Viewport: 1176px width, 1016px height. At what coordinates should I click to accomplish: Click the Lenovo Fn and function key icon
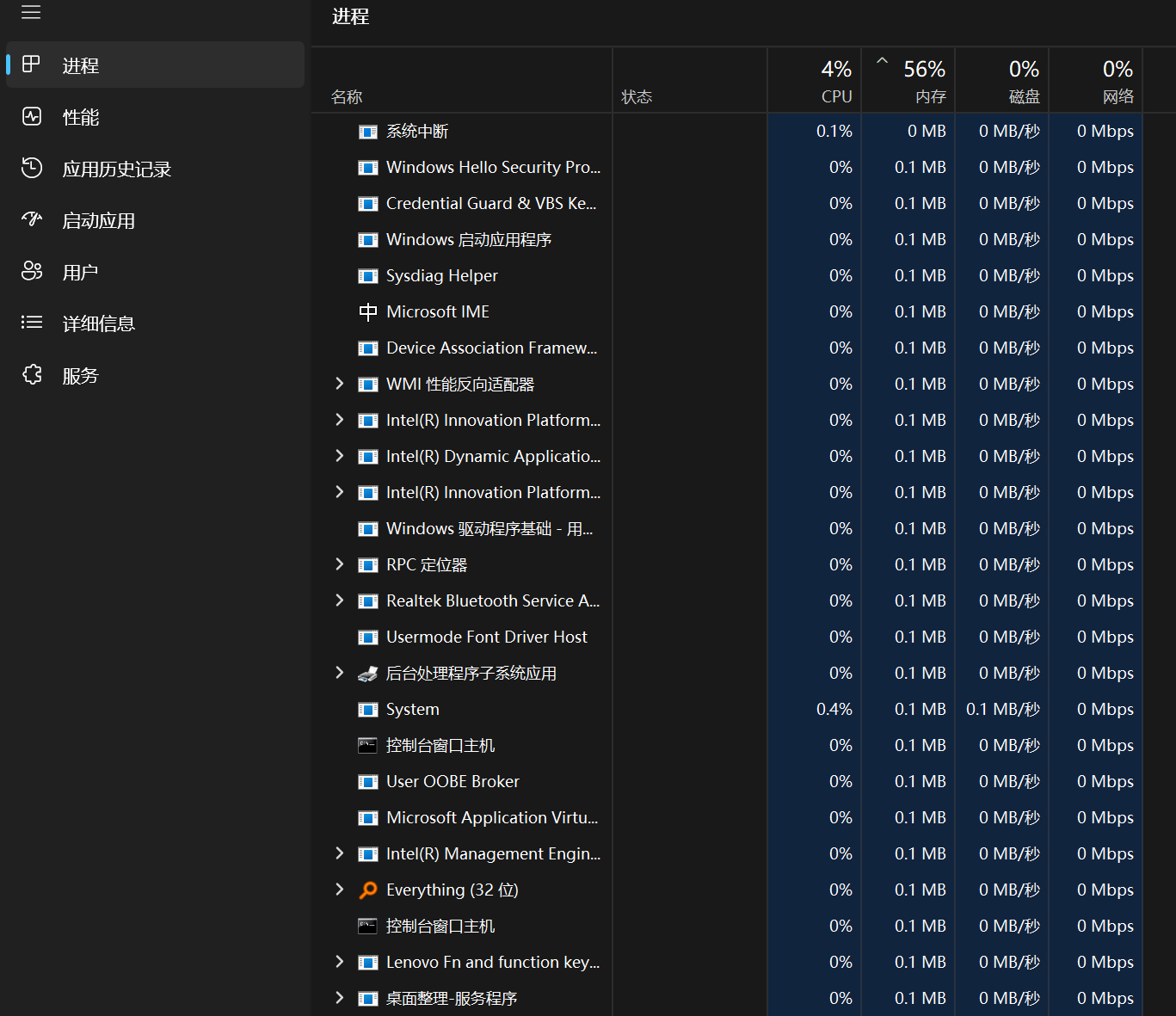368,963
